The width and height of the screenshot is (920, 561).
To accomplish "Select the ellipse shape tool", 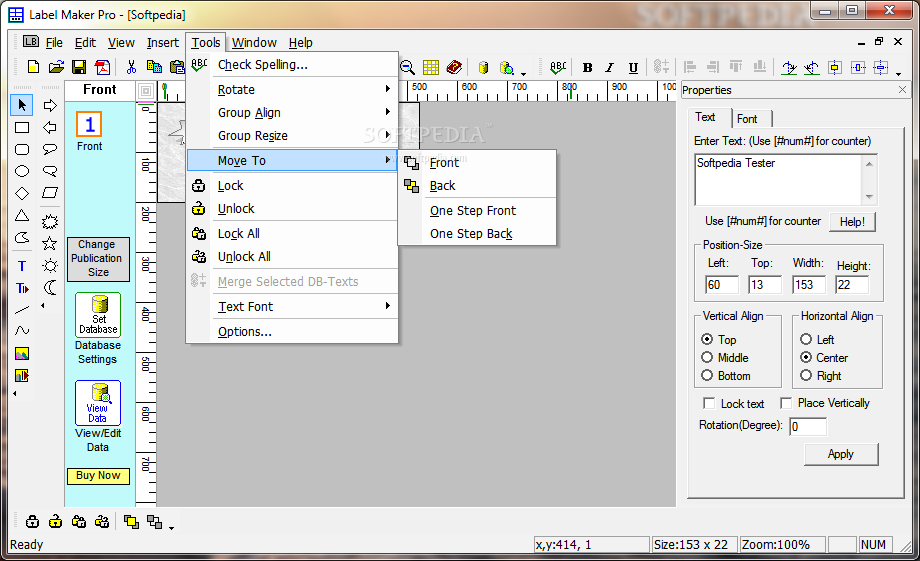I will 22,171.
